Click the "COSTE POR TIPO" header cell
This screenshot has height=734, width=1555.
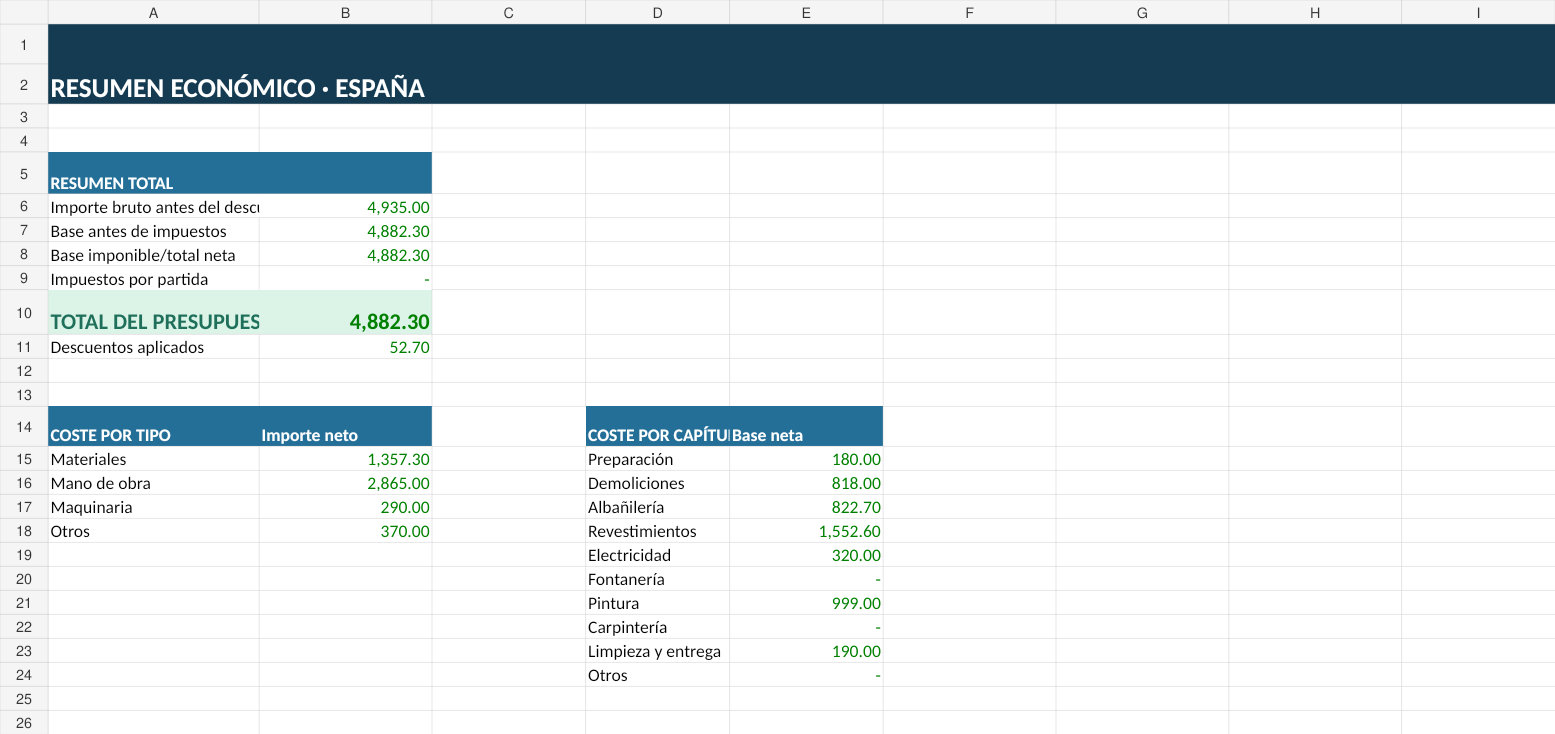point(154,426)
